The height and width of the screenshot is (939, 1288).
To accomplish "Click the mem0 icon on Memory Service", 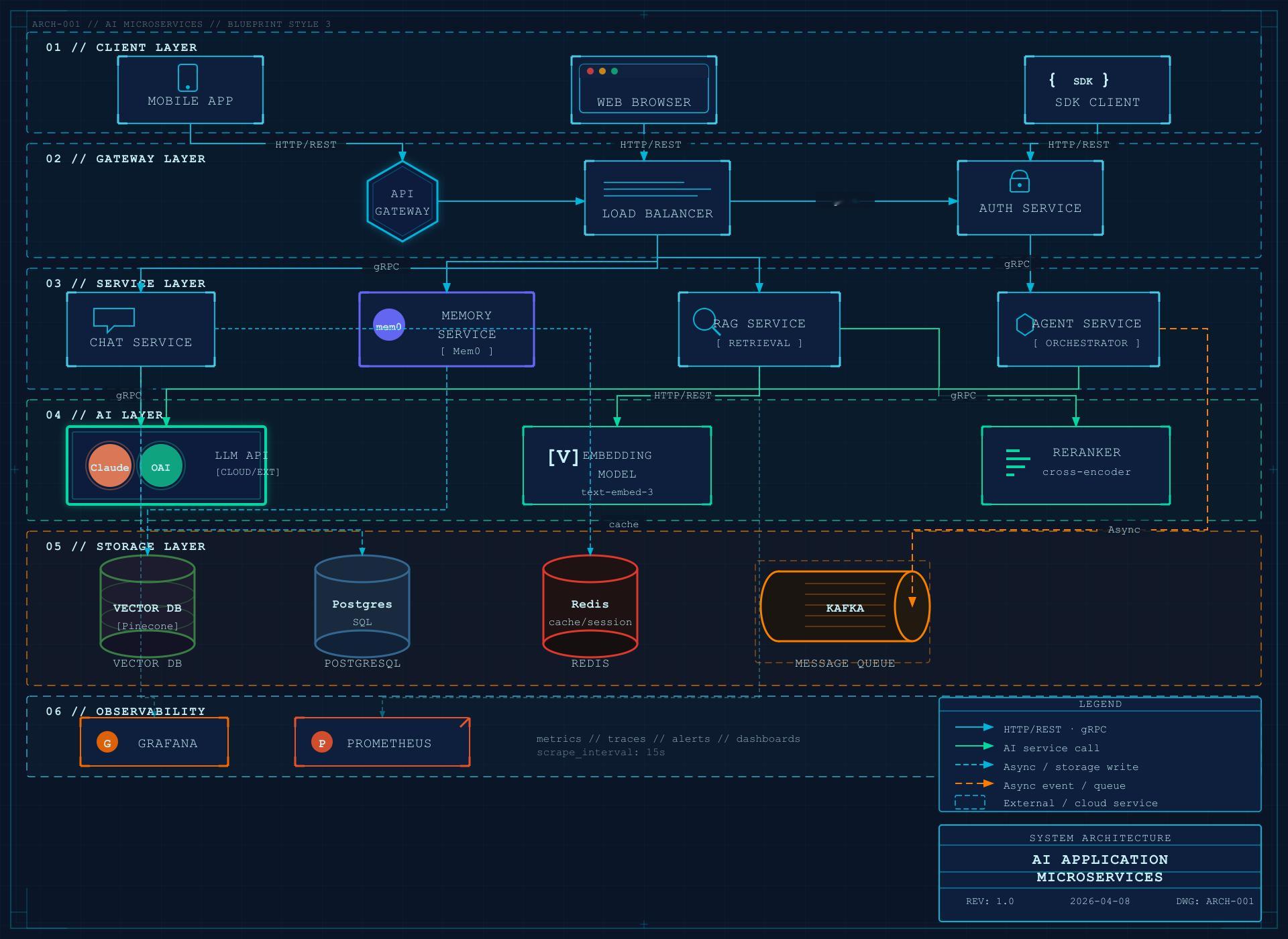I will click(x=388, y=325).
